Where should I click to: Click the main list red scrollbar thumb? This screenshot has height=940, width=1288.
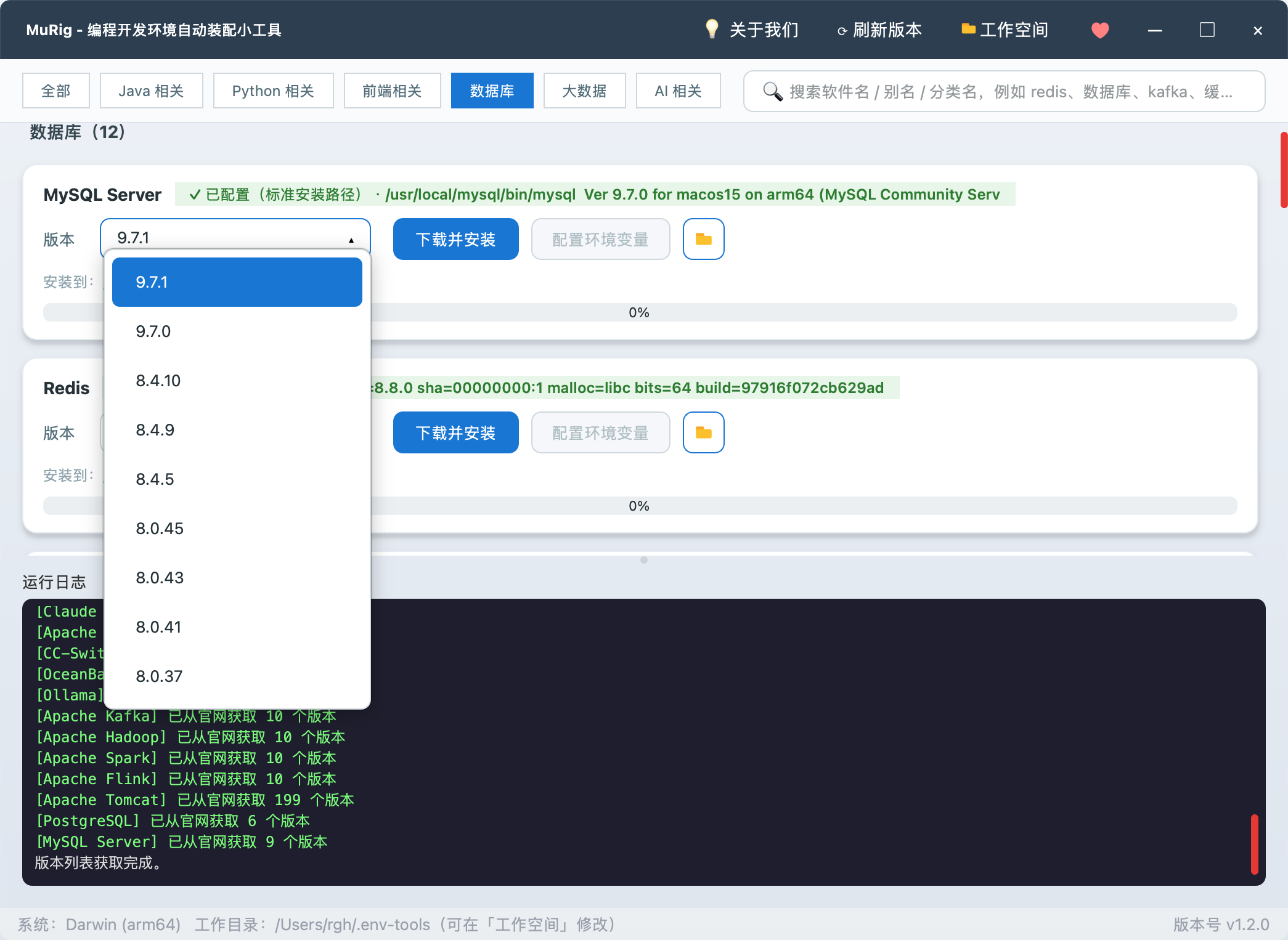1284,170
